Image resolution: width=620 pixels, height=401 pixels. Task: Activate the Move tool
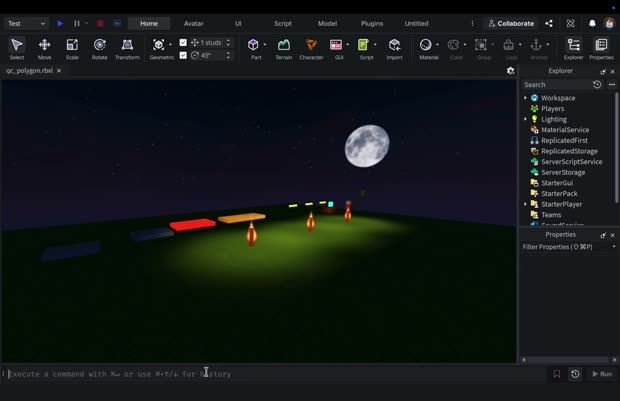[x=44, y=49]
